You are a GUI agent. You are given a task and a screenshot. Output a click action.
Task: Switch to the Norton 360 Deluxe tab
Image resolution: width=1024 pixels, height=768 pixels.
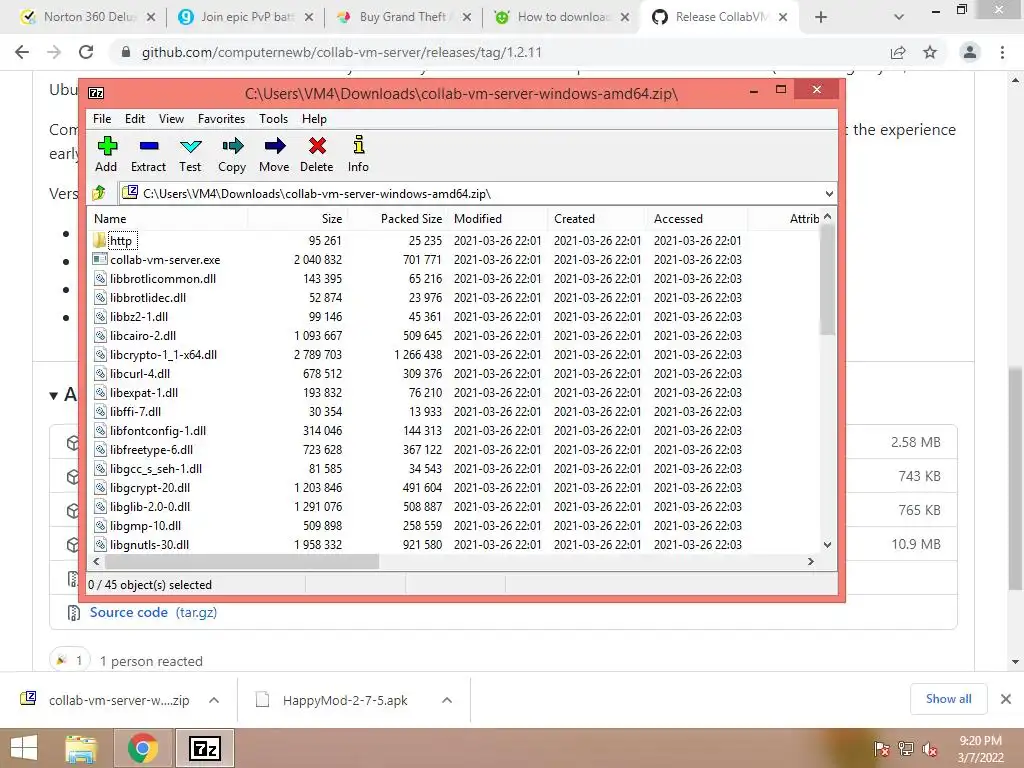88,17
